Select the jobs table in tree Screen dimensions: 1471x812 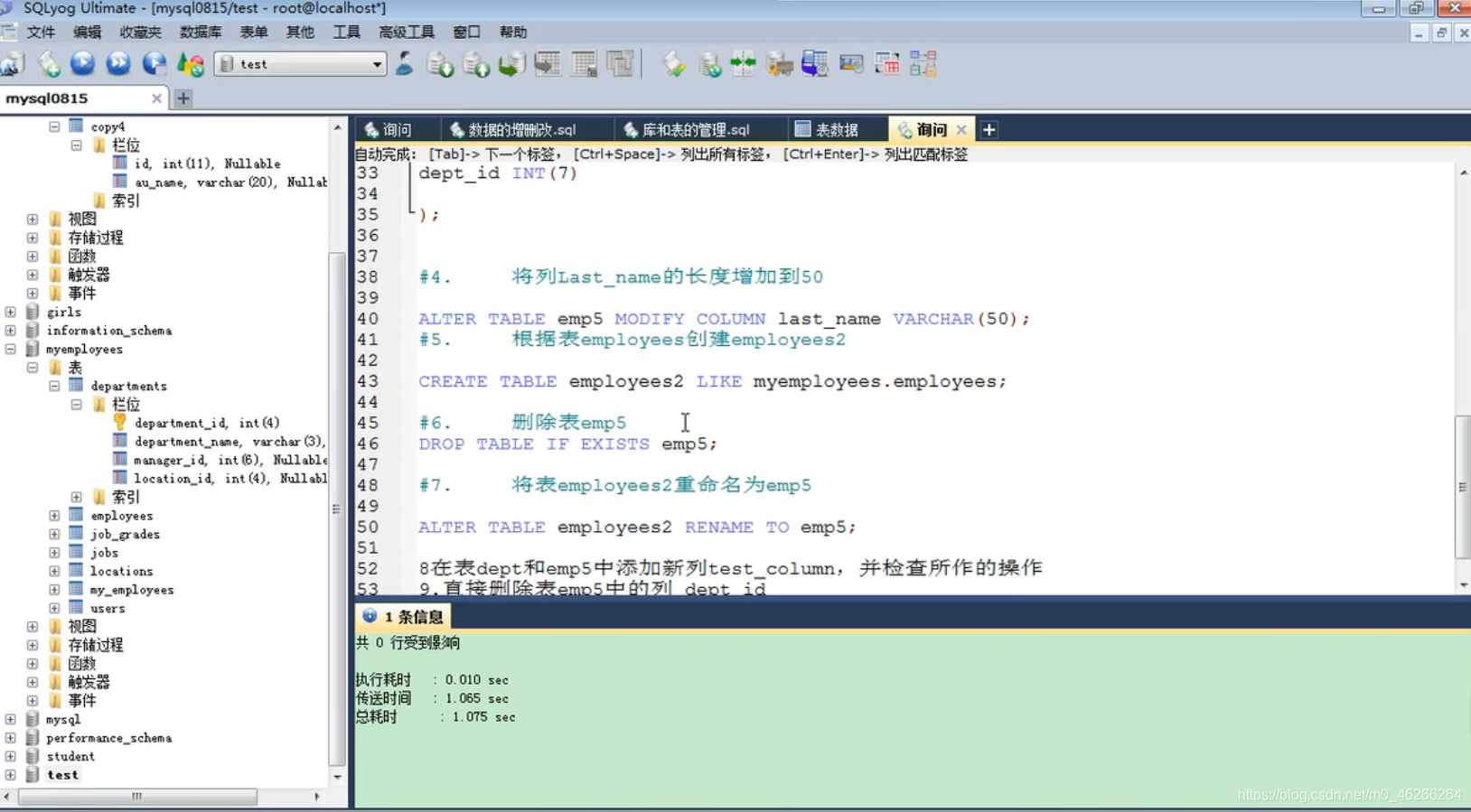click(104, 553)
